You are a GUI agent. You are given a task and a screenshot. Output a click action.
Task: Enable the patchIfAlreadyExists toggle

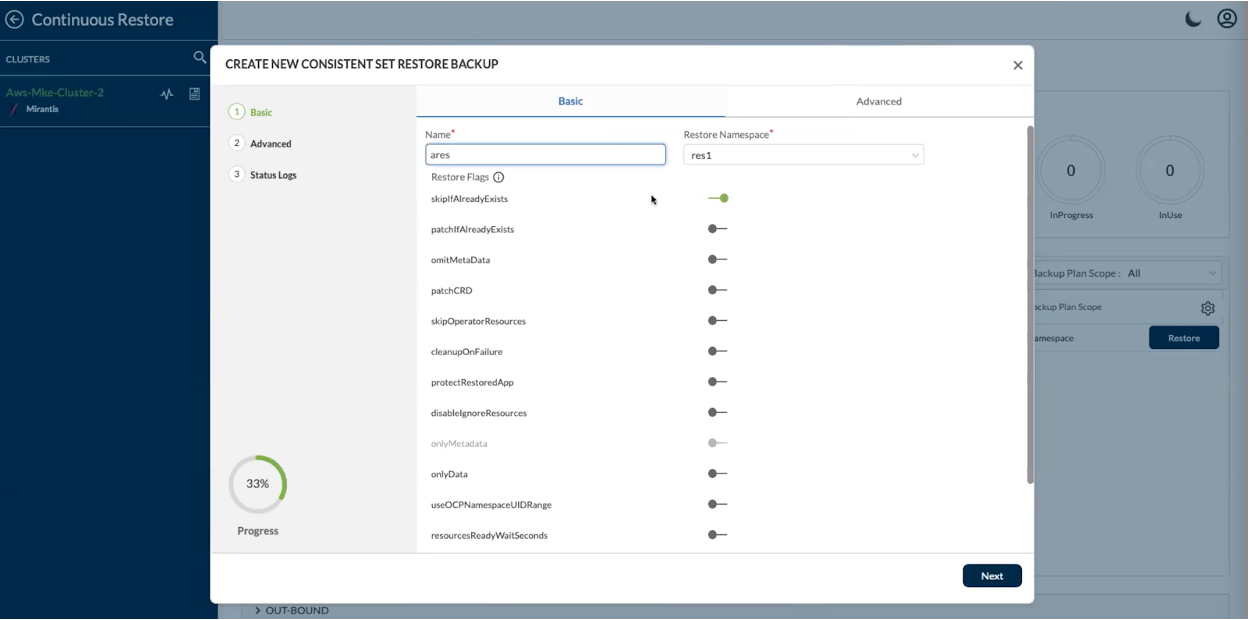(717, 229)
